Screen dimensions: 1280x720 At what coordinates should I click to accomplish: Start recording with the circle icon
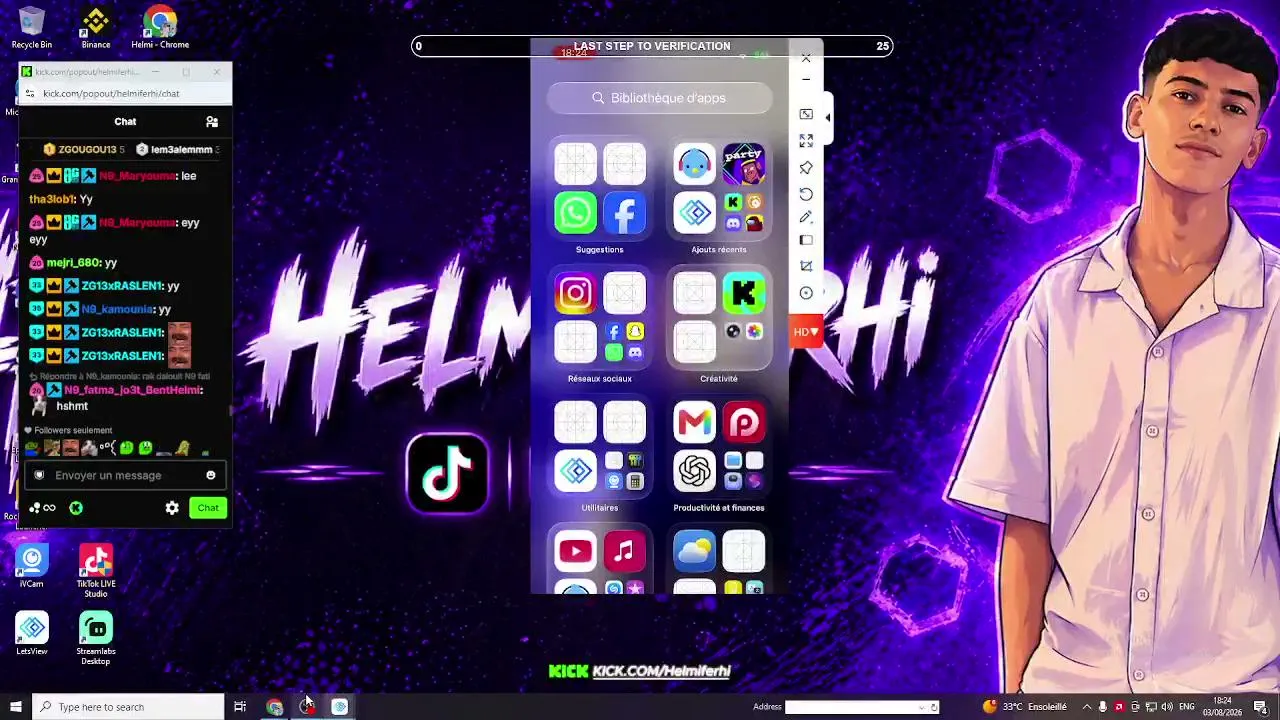tap(806, 293)
